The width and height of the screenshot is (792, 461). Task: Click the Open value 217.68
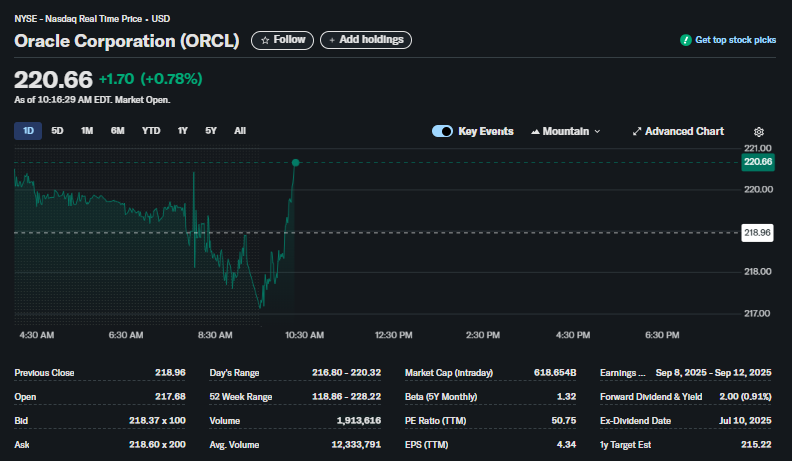[170, 397]
